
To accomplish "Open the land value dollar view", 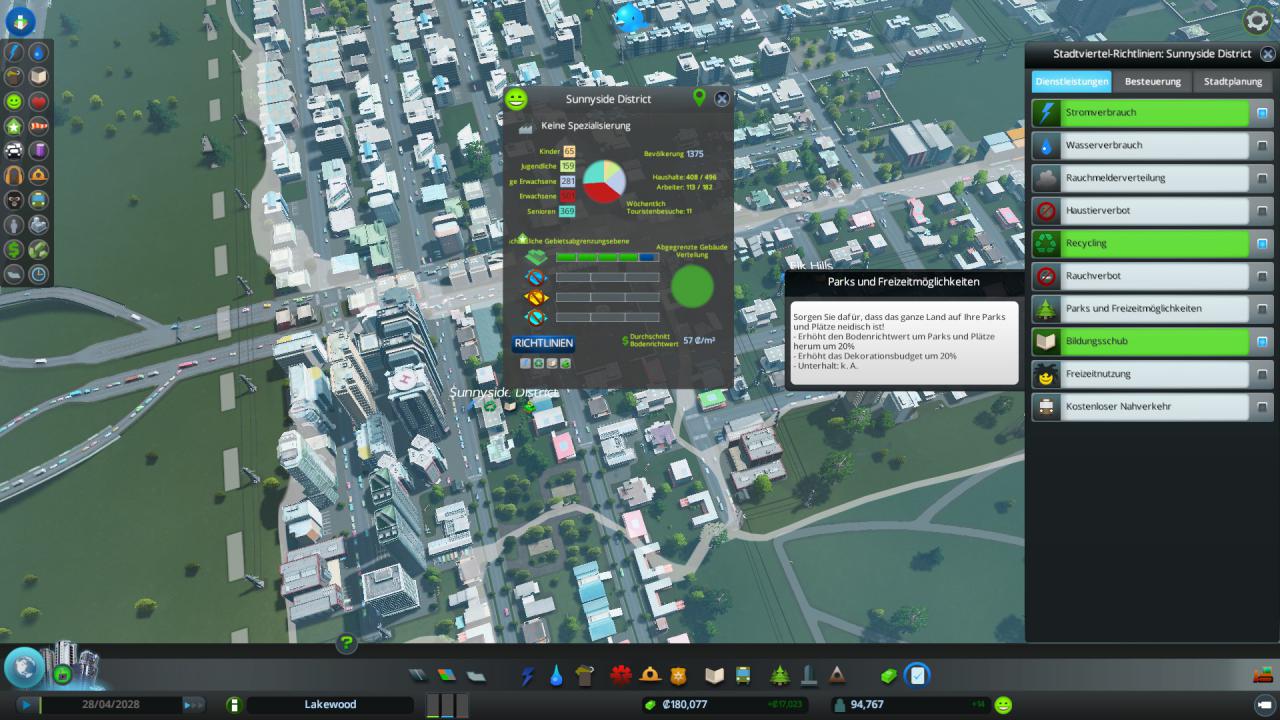I will click(x=14, y=250).
